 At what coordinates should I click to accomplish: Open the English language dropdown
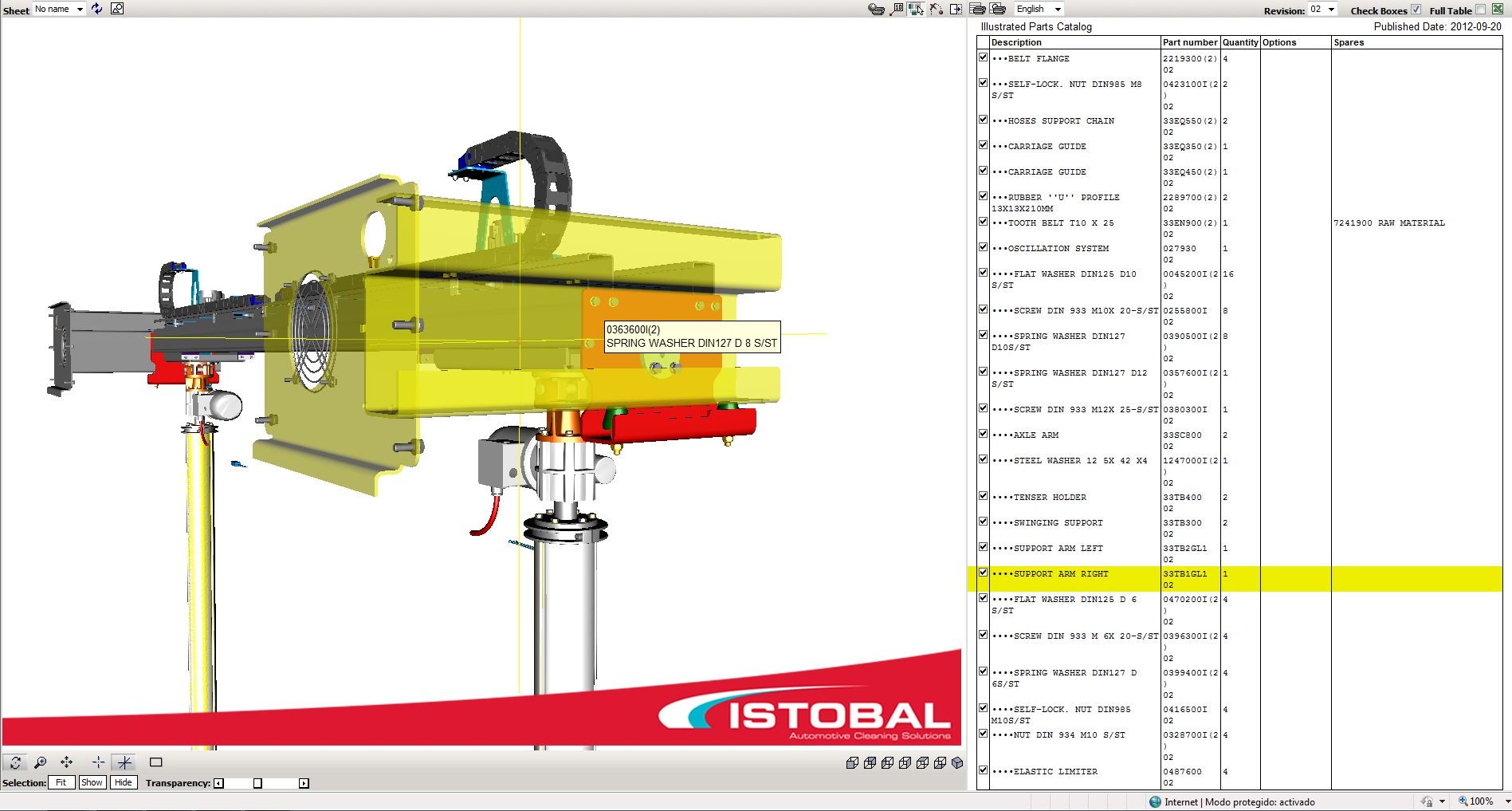[x=1039, y=9]
